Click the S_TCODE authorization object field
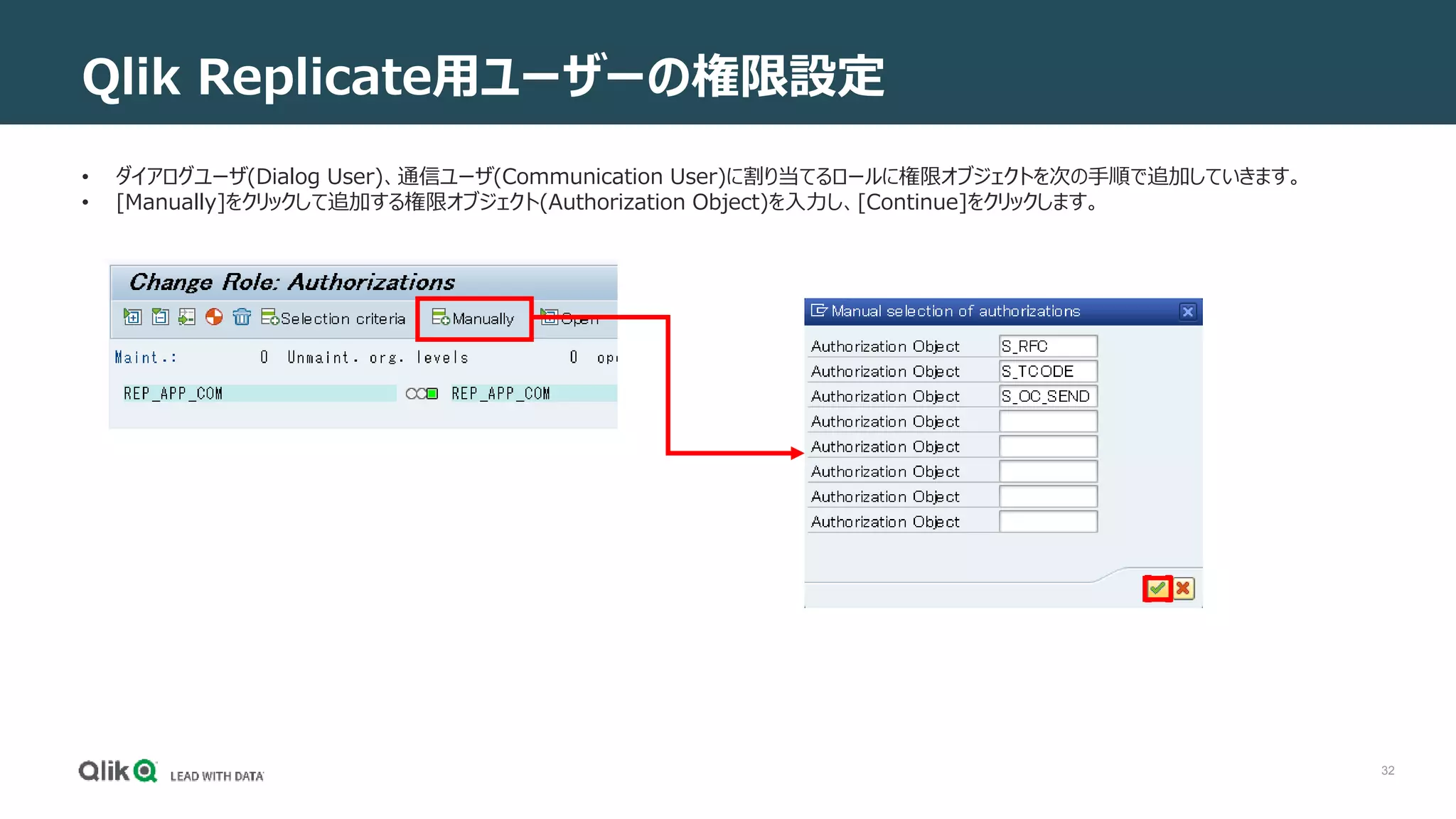Viewport: 1456px width, 819px height. click(x=1048, y=371)
